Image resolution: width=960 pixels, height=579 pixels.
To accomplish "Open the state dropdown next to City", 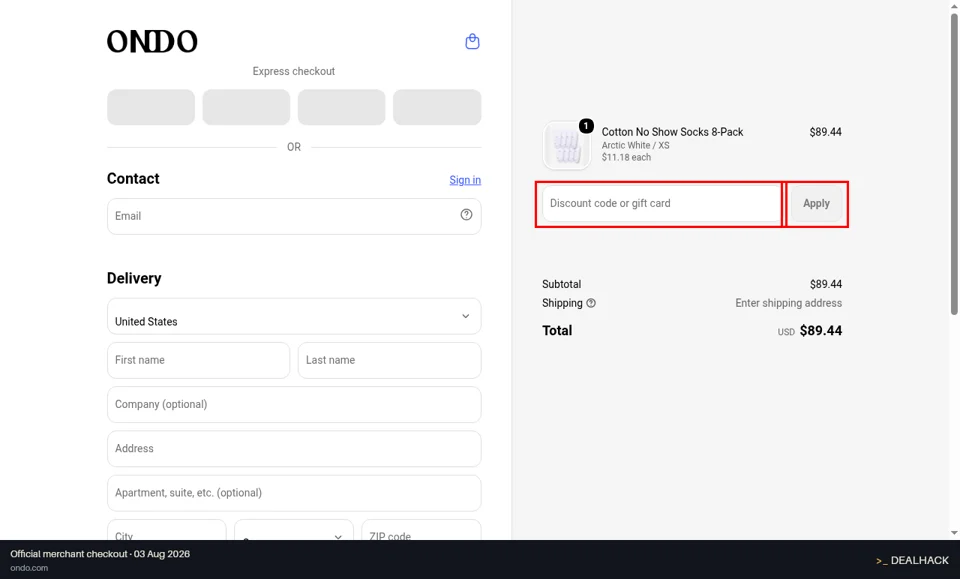I will click(x=294, y=530).
